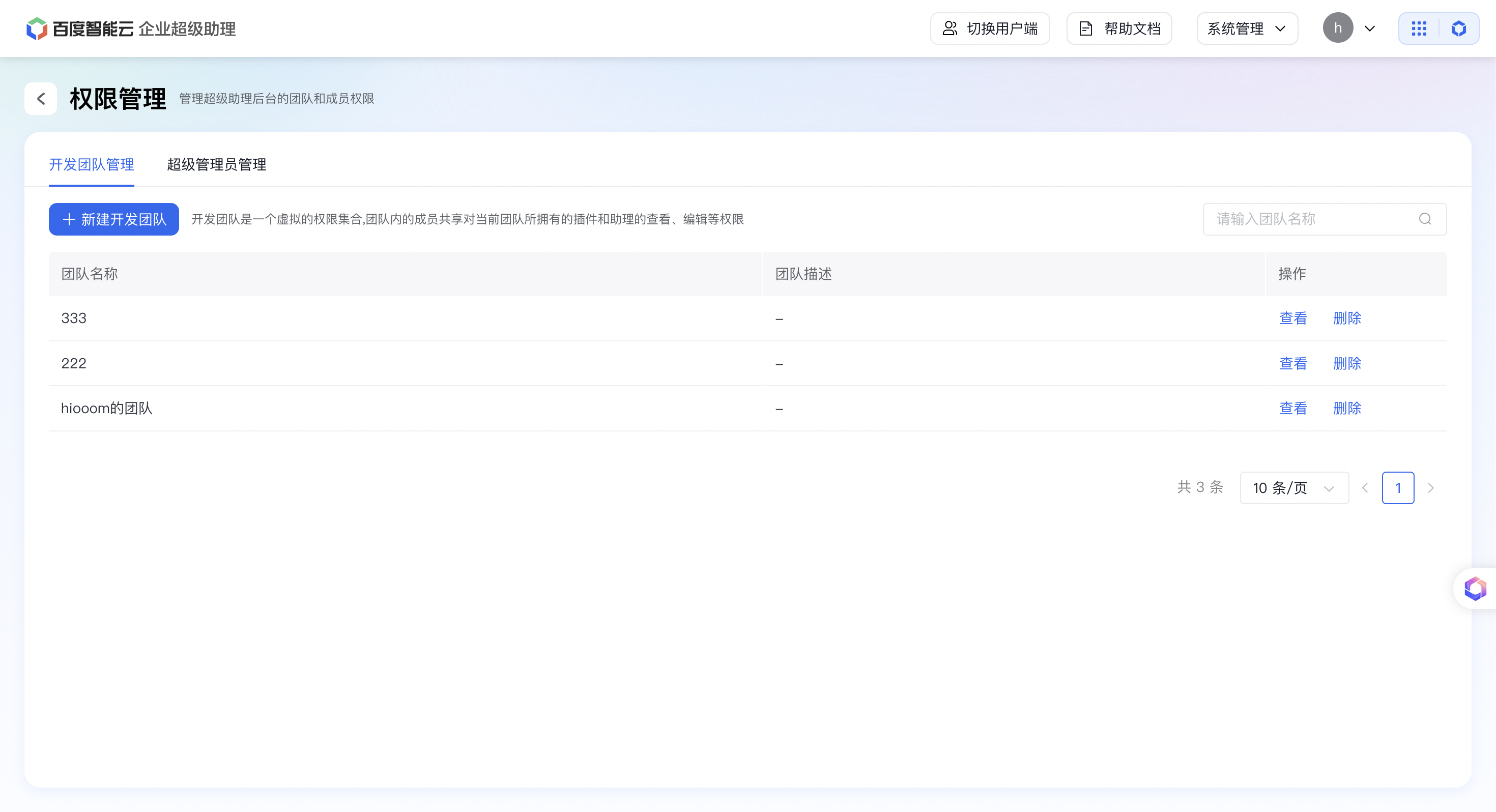Go back using the back arrow button
1496x812 pixels.
pyautogui.click(x=41, y=99)
